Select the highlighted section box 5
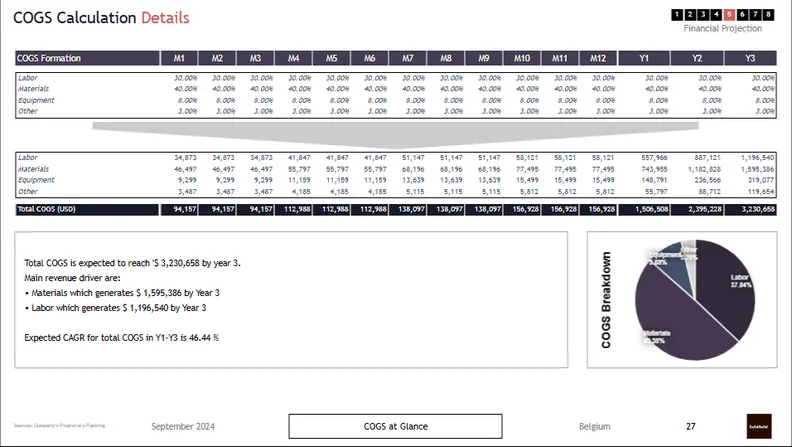Viewport: 792px width, 447px height. pos(729,15)
